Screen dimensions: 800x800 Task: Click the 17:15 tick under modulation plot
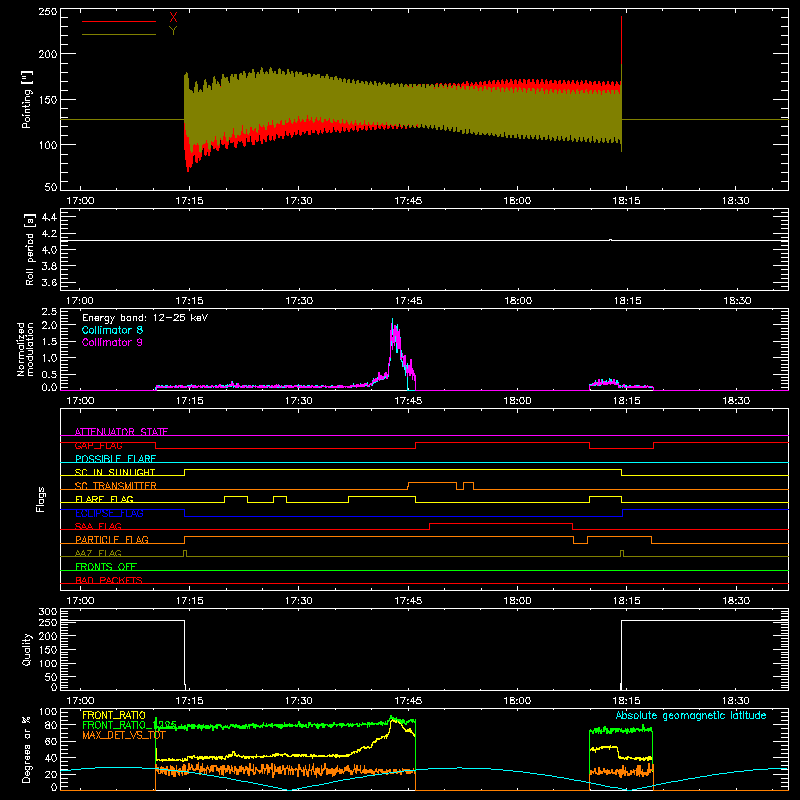(x=189, y=401)
